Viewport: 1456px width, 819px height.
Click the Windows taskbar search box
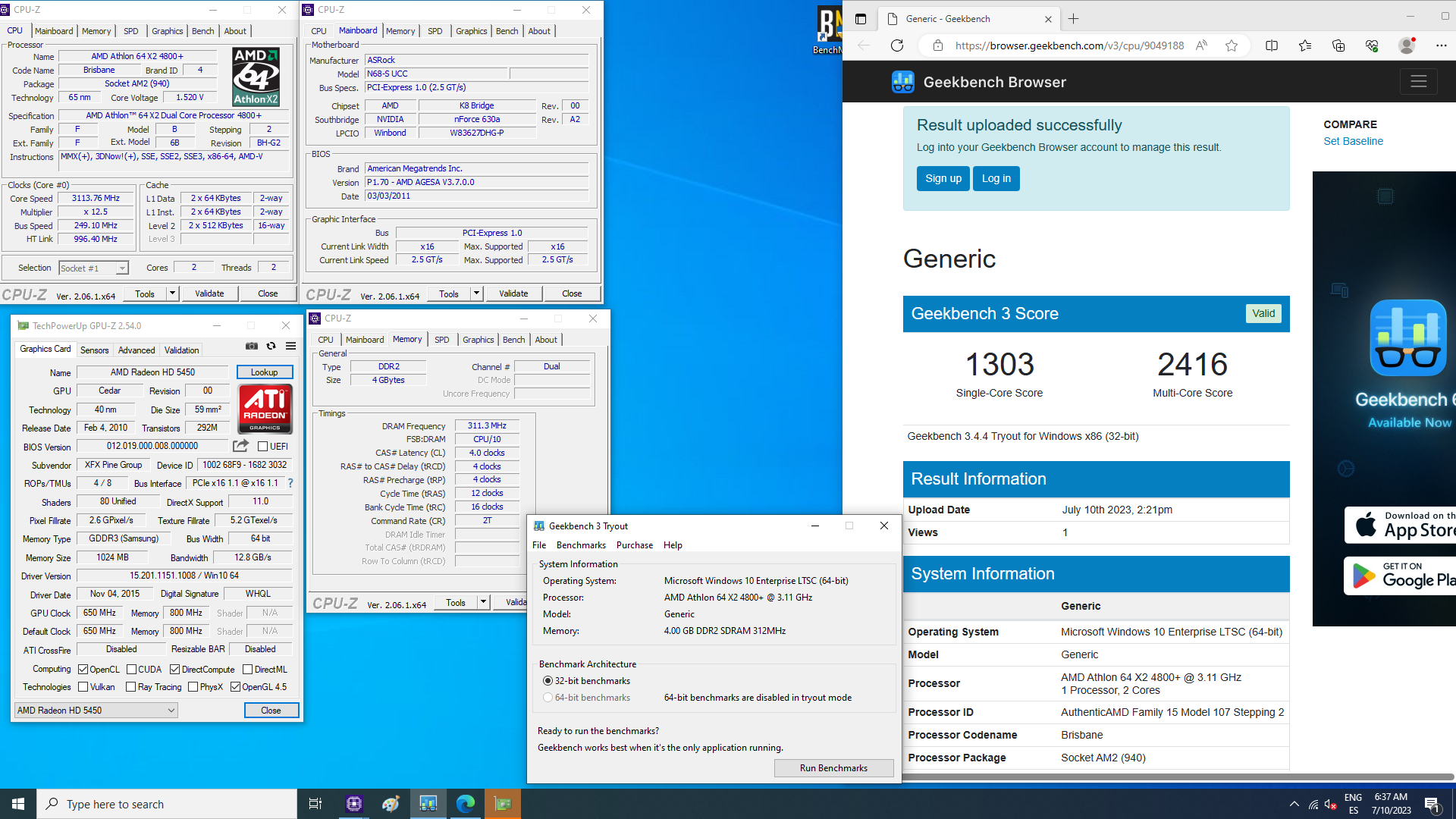click(167, 804)
